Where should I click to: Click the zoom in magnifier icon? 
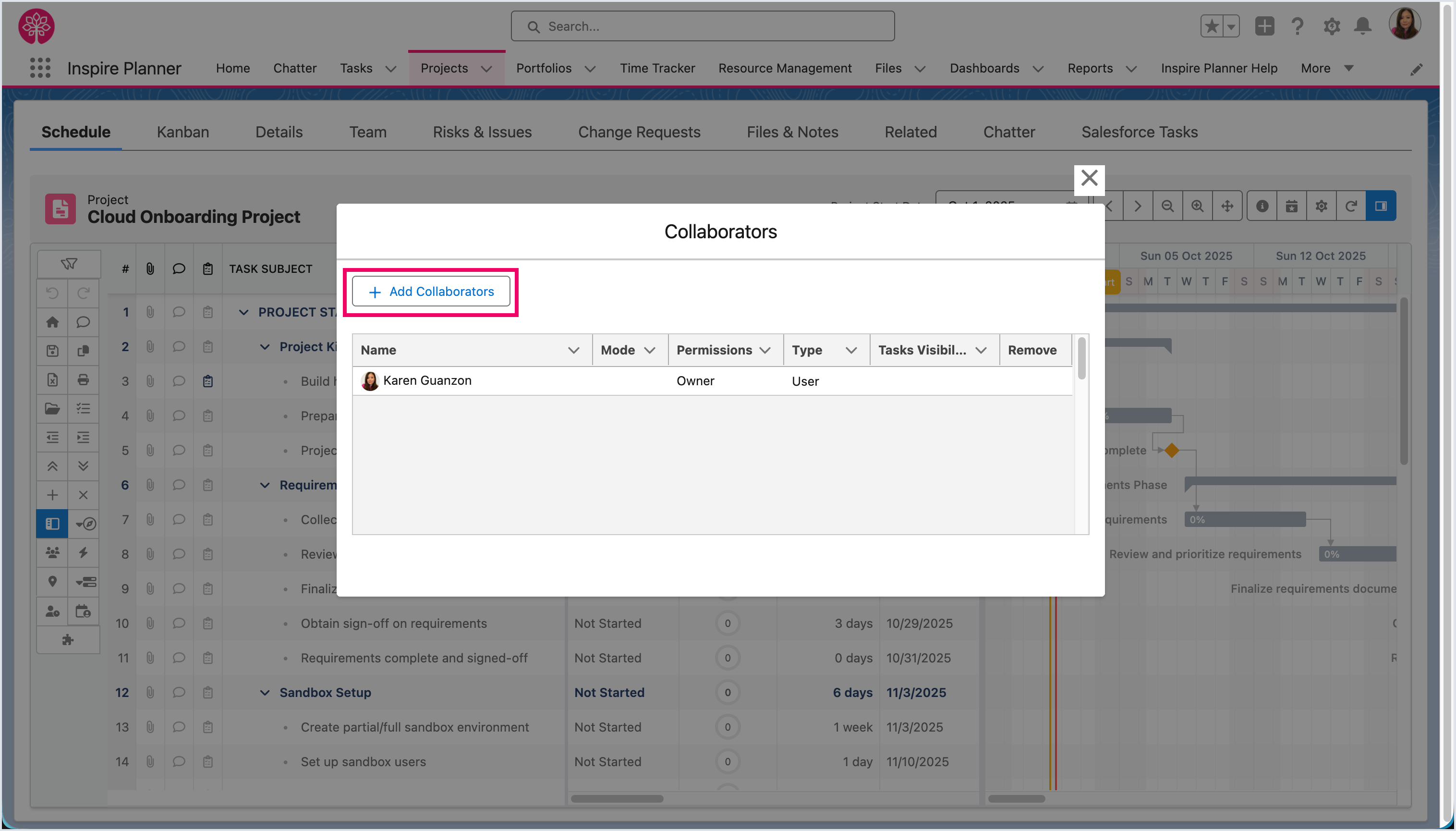pos(1197,206)
